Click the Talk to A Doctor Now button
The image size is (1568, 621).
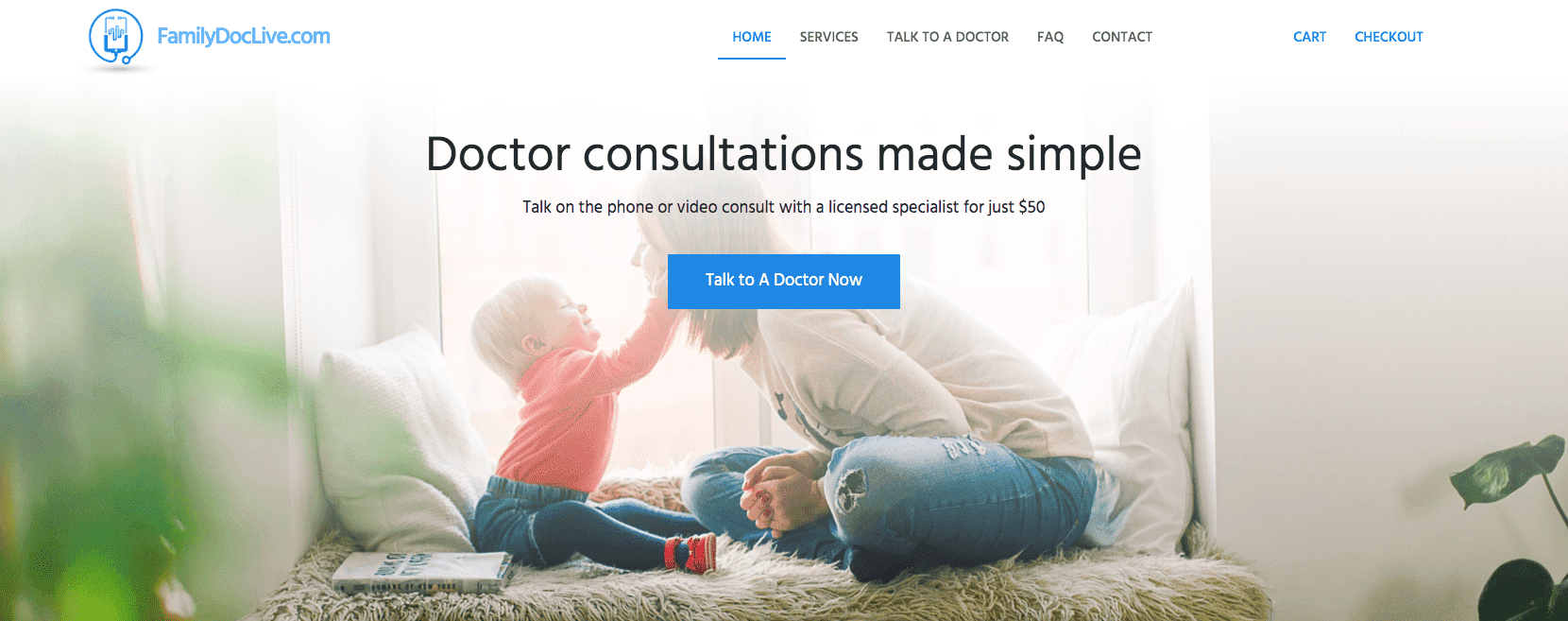tap(784, 281)
